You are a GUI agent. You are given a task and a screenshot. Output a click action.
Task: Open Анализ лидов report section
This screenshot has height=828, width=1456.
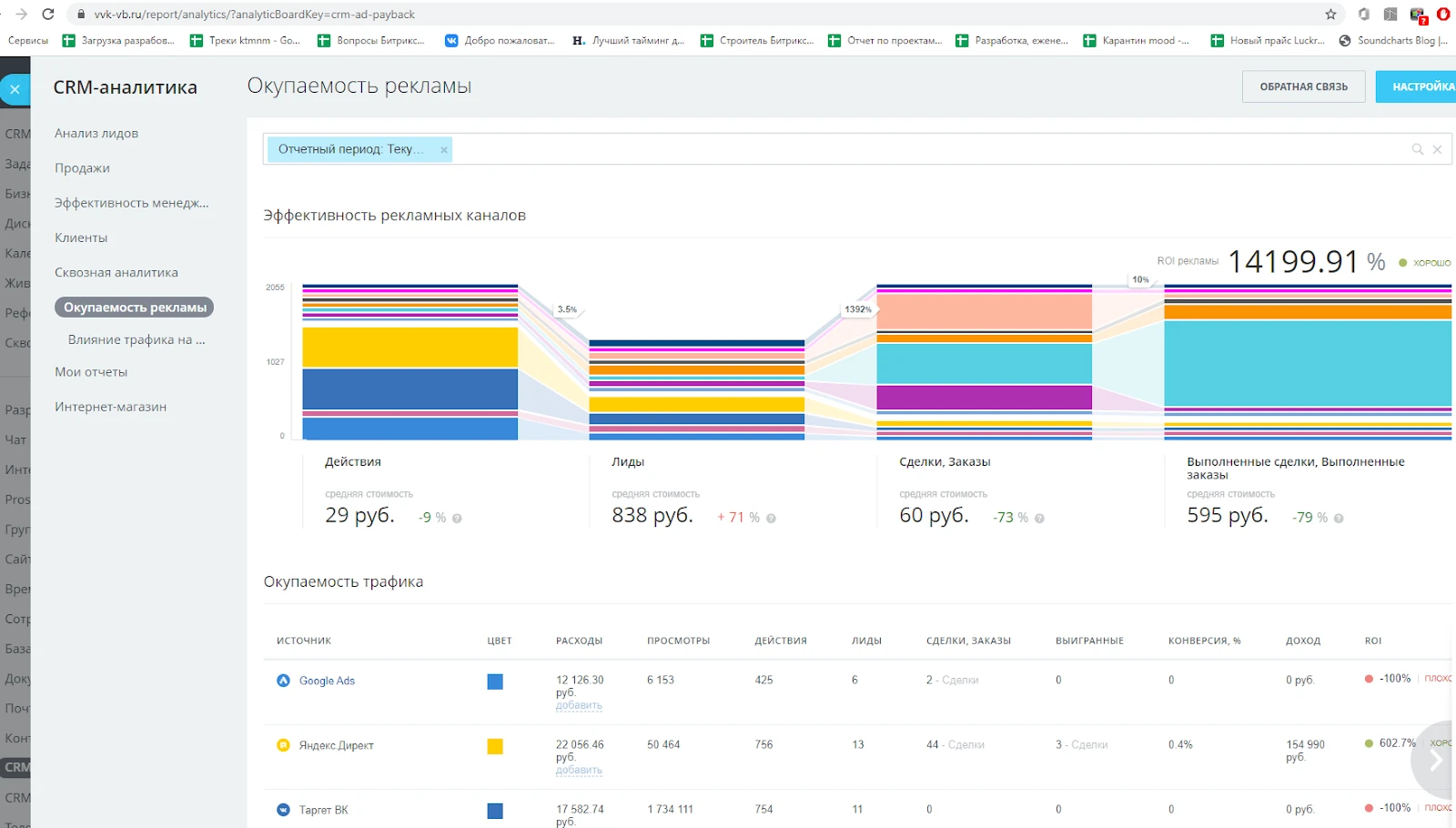[96, 134]
